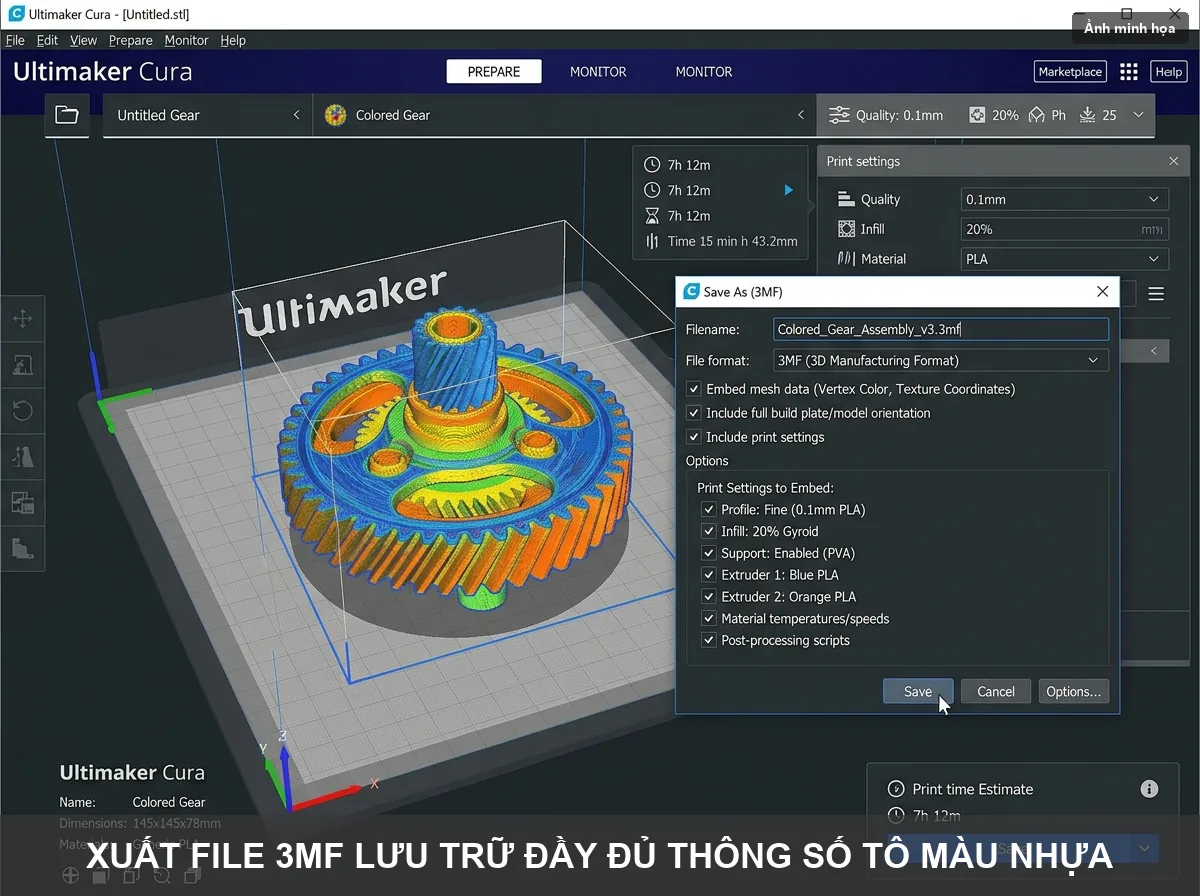Click Save in the Save As dialog
The height and width of the screenshot is (896, 1200).
pyautogui.click(x=918, y=691)
